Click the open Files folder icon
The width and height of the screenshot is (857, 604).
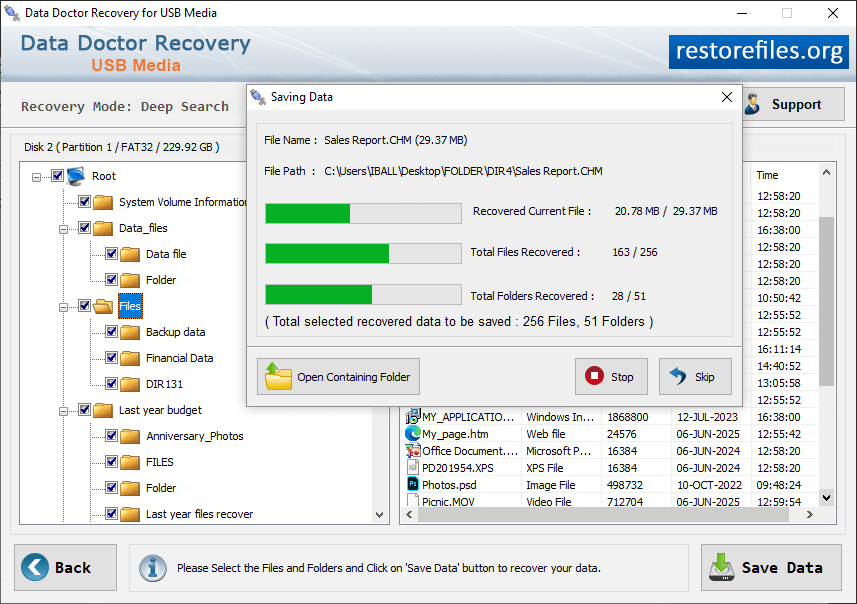click(103, 306)
